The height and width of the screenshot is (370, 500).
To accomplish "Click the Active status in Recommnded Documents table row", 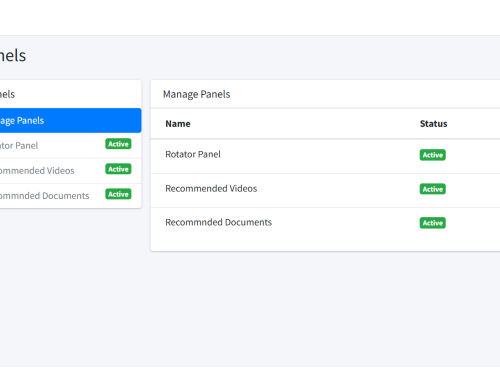I will pyautogui.click(x=433, y=223).
